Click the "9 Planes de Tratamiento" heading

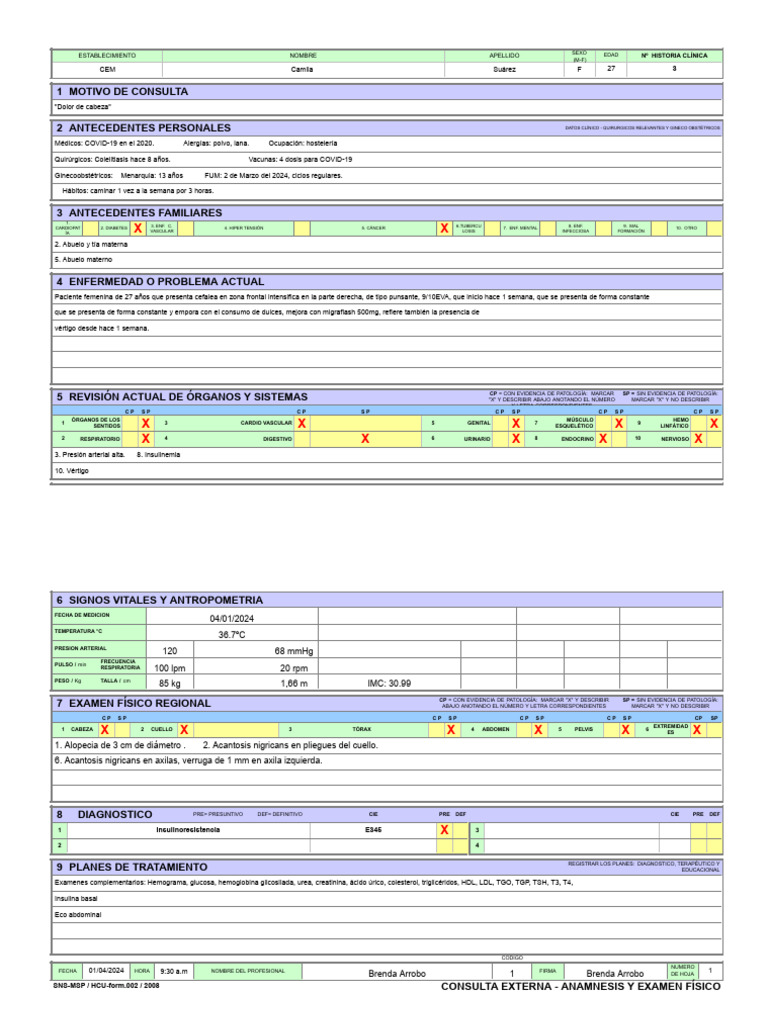click(x=132, y=867)
